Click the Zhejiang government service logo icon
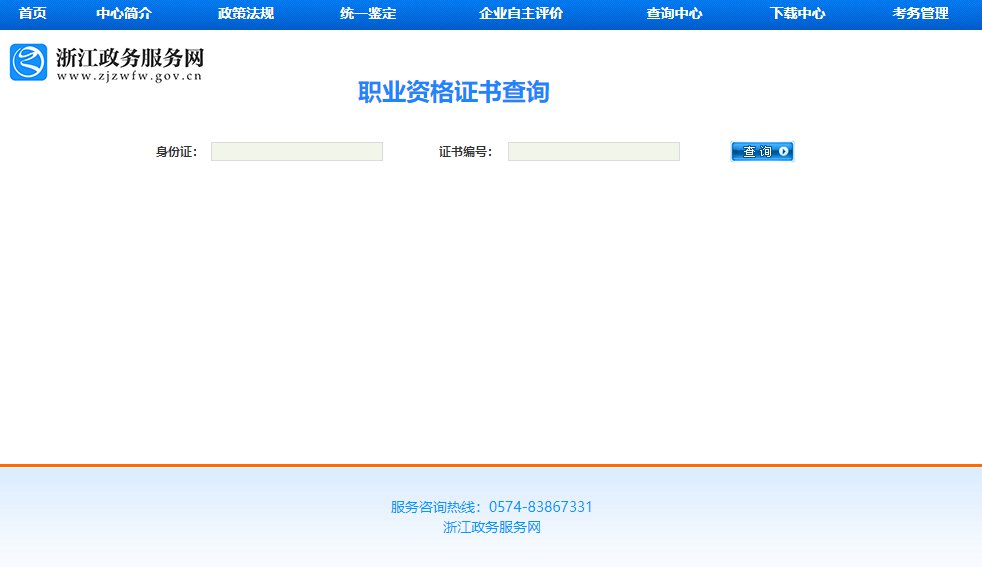Screen dimensions: 982x567 tap(28, 62)
